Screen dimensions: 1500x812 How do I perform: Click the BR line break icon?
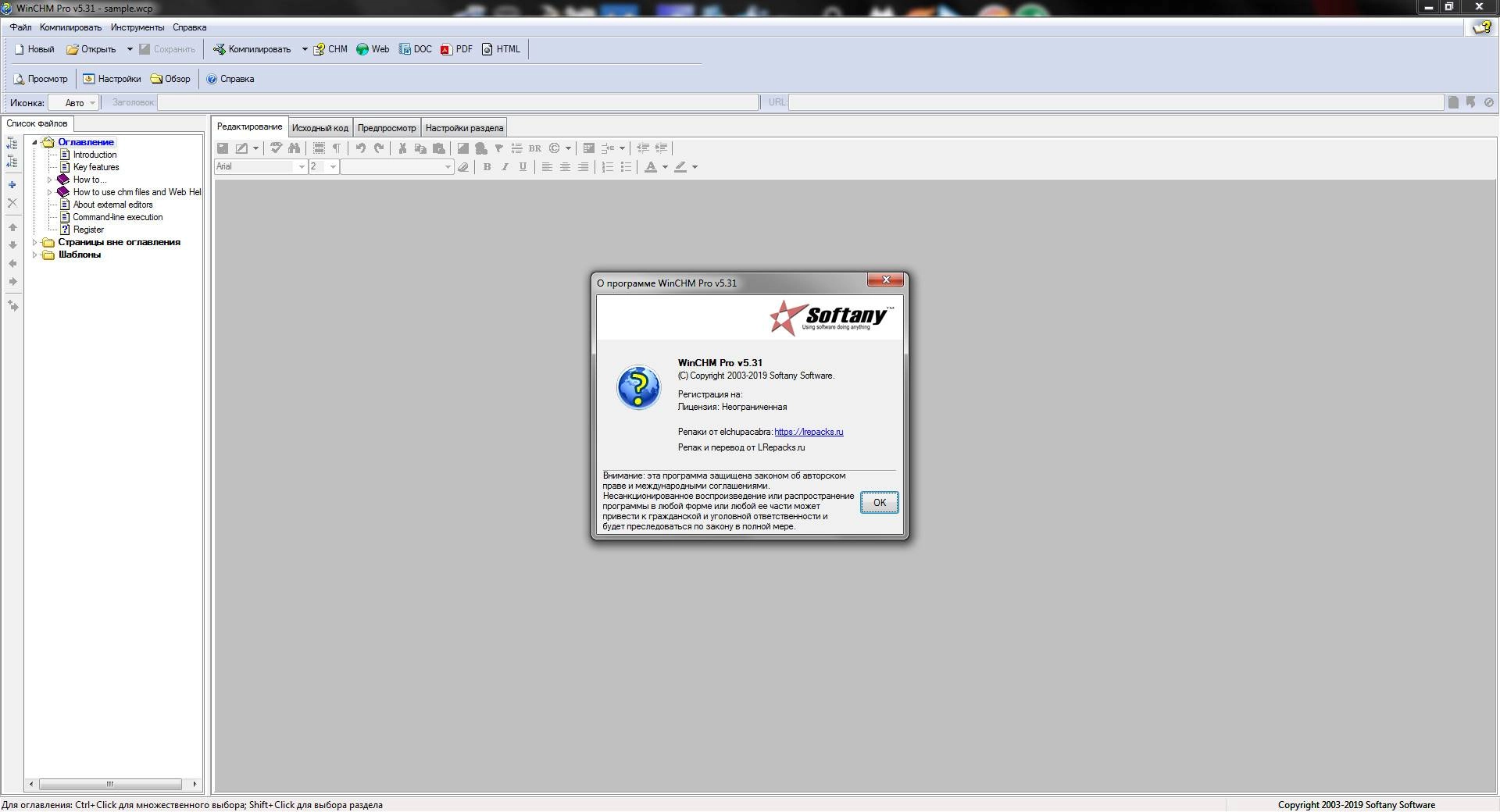click(x=535, y=148)
